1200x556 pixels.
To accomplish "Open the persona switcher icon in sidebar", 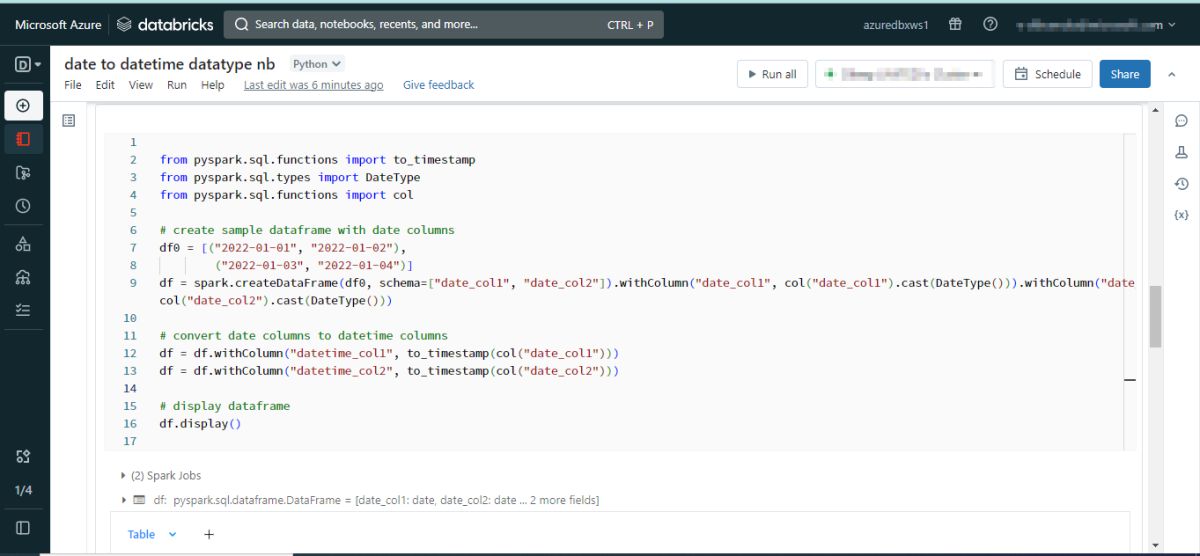I will click(x=27, y=64).
